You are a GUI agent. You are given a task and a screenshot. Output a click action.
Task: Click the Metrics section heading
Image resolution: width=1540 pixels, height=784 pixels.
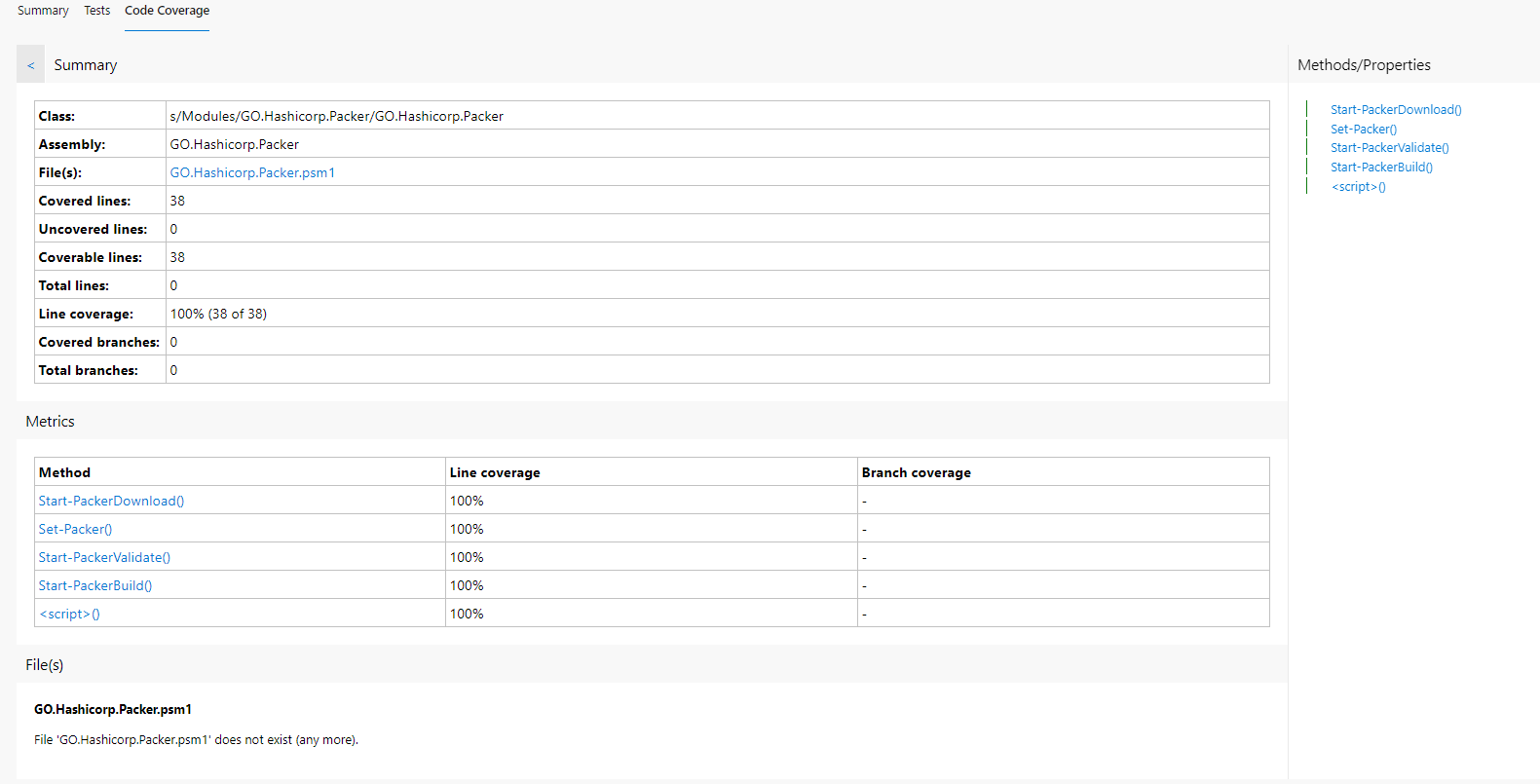click(x=50, y=422)
